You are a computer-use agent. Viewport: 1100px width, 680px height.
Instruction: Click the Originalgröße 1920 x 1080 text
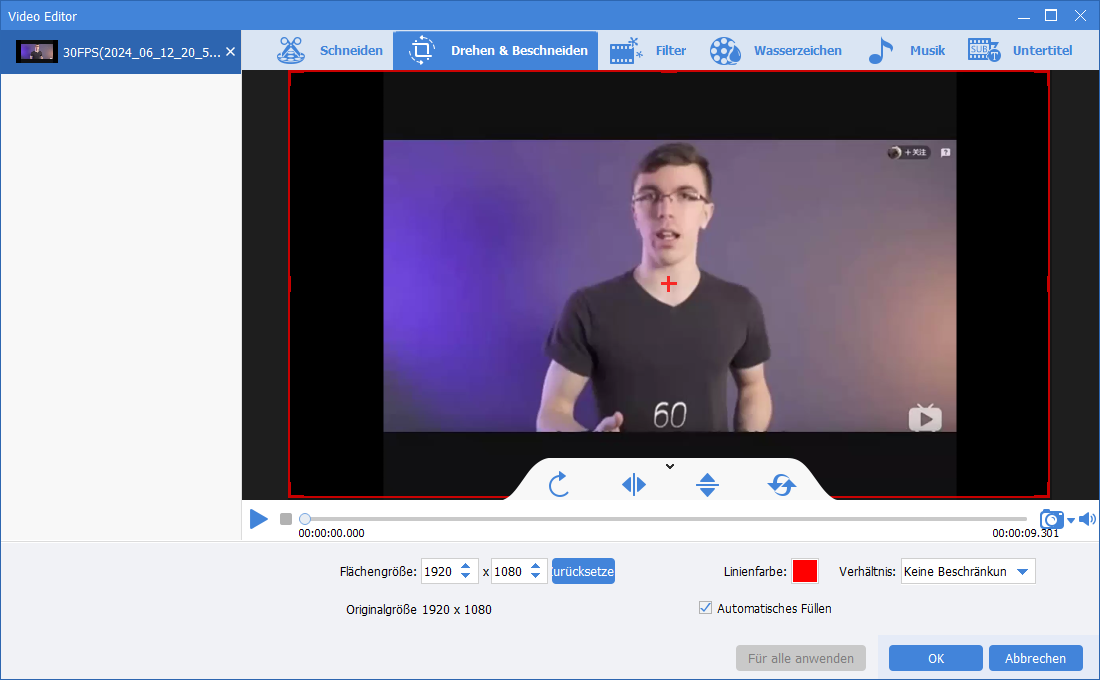coord(419,609)
